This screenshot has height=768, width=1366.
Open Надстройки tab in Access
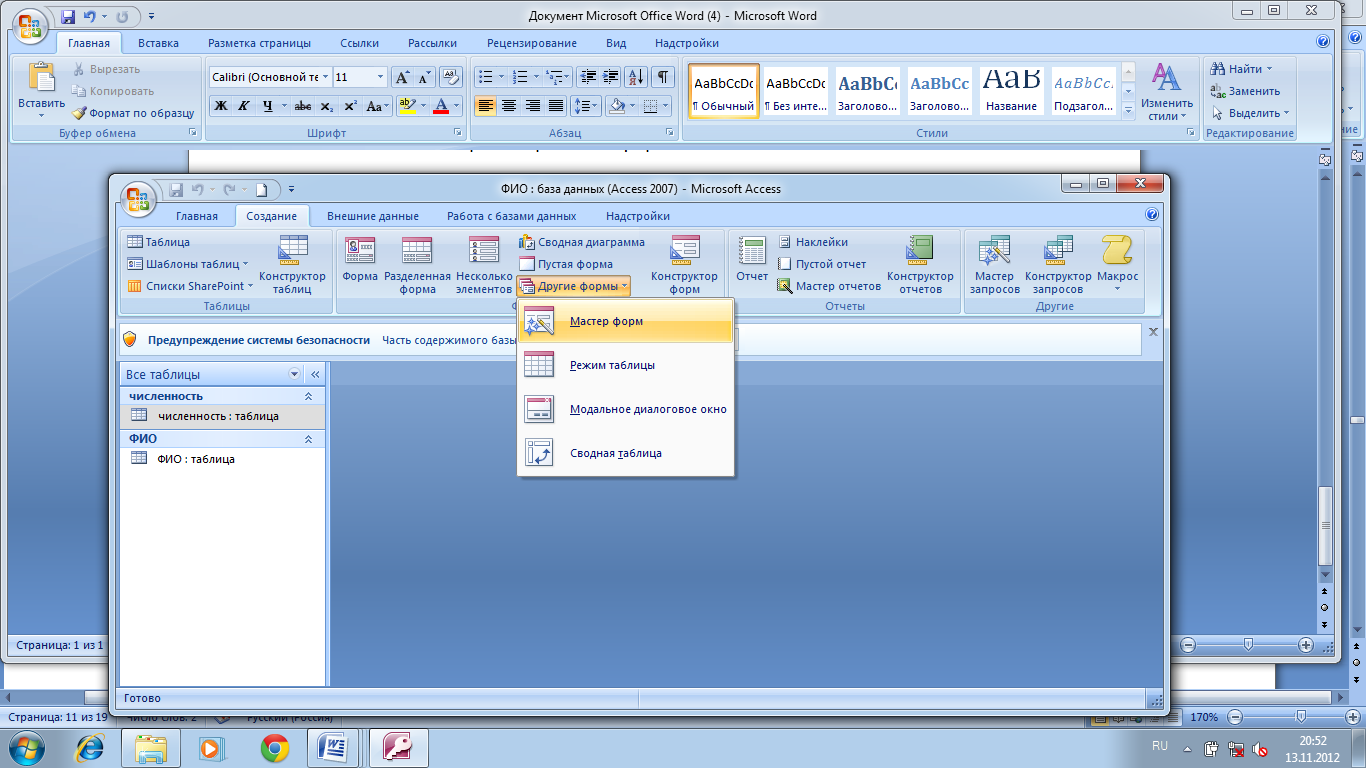pyautogui.click(x=638, y=216)
